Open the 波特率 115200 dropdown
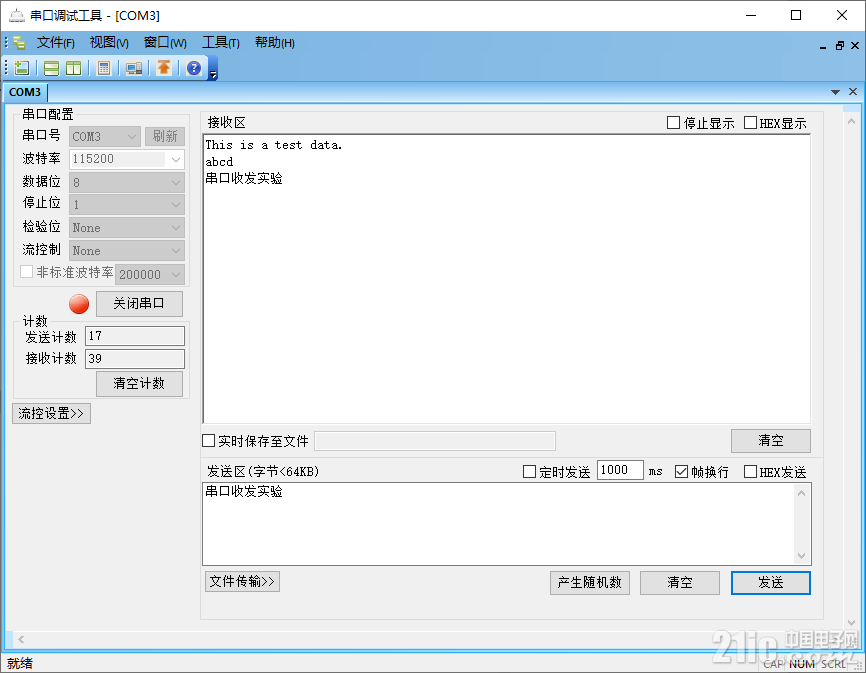 (x=127, y=159)
